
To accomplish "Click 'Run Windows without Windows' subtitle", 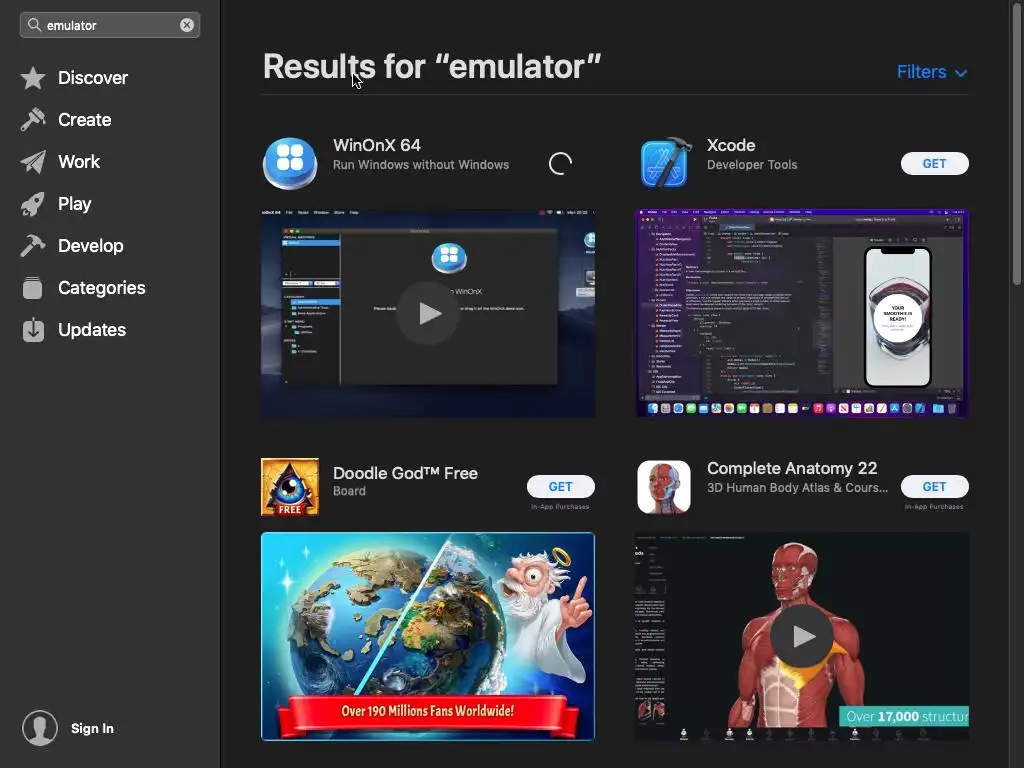I will (x=421, y=165).
